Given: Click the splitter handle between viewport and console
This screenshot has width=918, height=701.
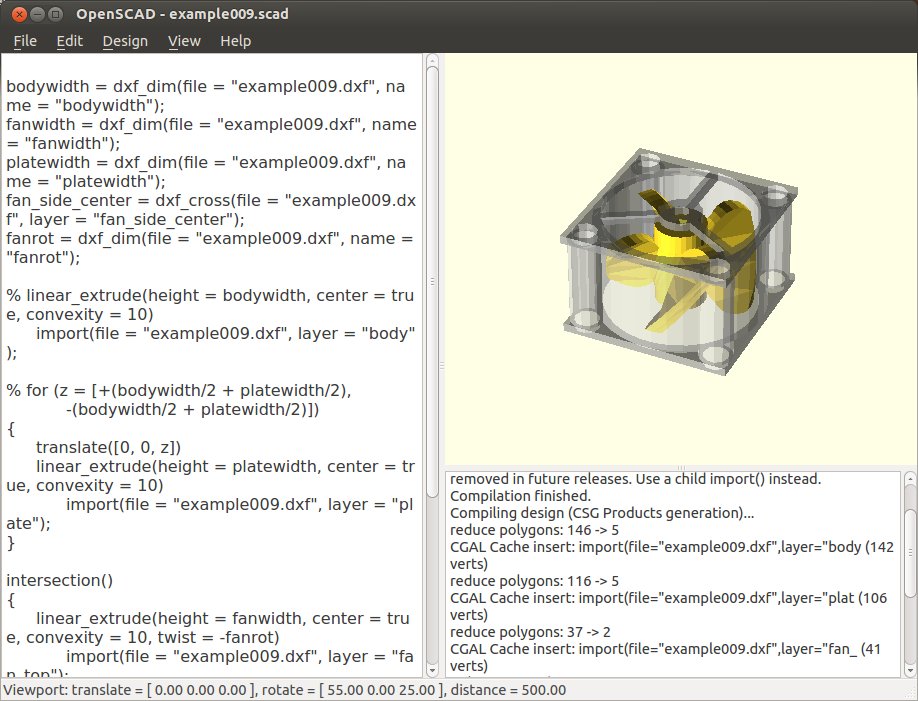Looking at the screenshot, I should 680,468.
